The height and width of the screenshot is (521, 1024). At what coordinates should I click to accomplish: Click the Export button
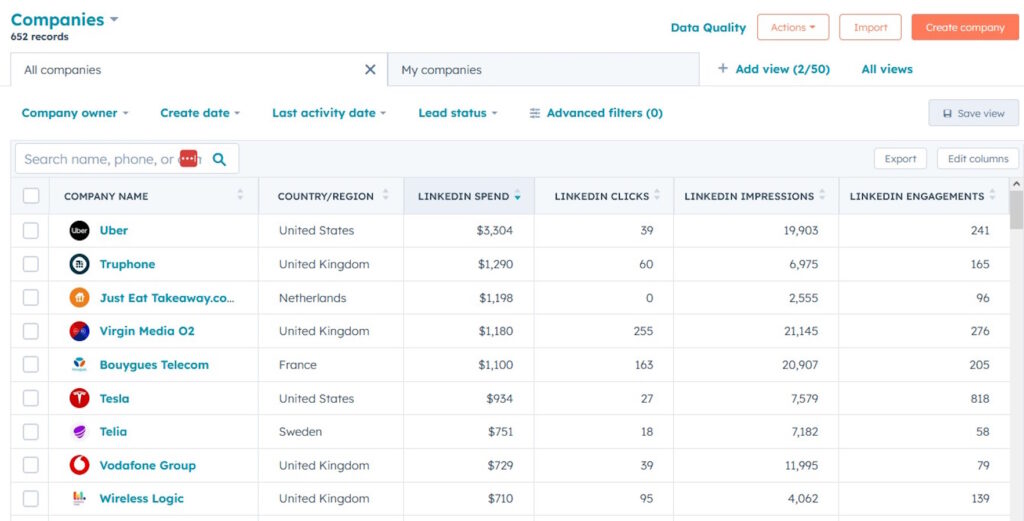tap(900, 159)
